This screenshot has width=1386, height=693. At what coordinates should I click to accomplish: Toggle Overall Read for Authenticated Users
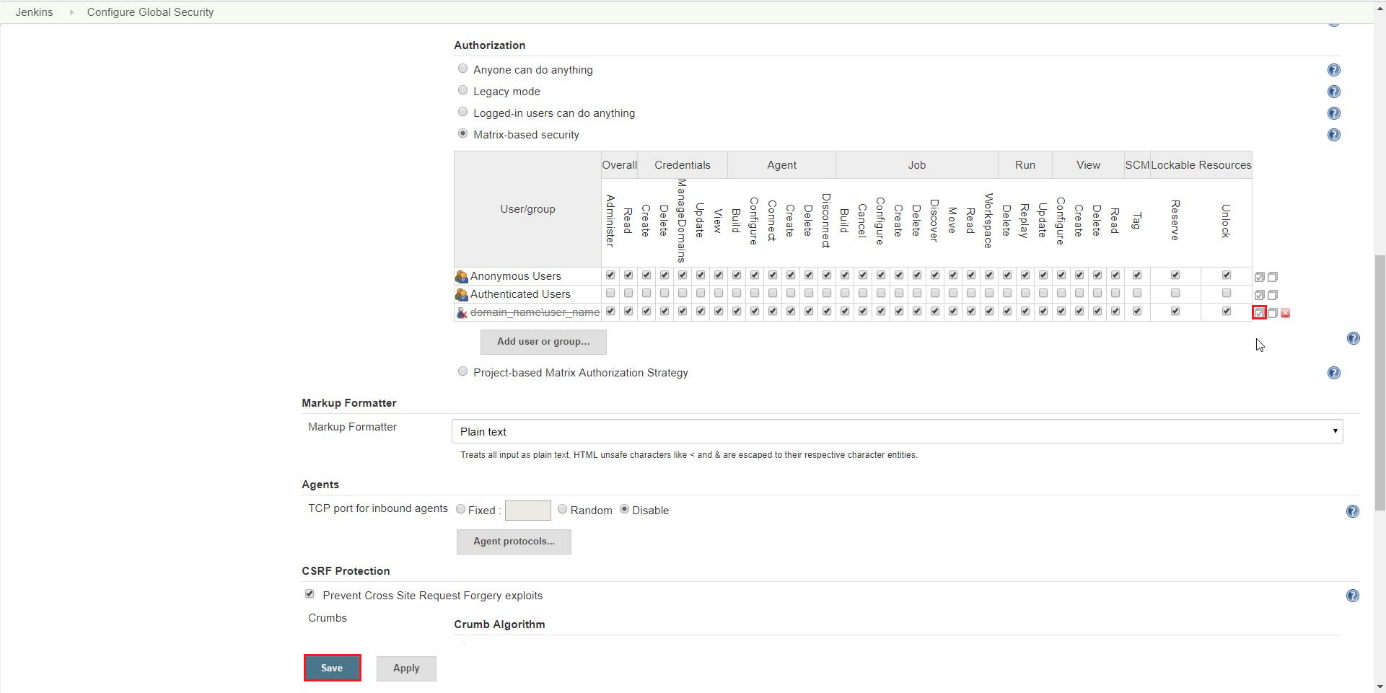(628, 294)
